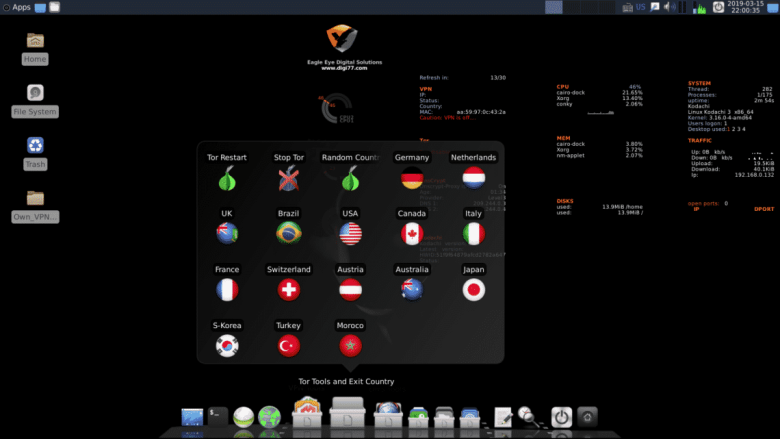The width and height of the screenshot is (780, 439).
Task: Select Random Country exit node icon
Action: pos(350,179)
